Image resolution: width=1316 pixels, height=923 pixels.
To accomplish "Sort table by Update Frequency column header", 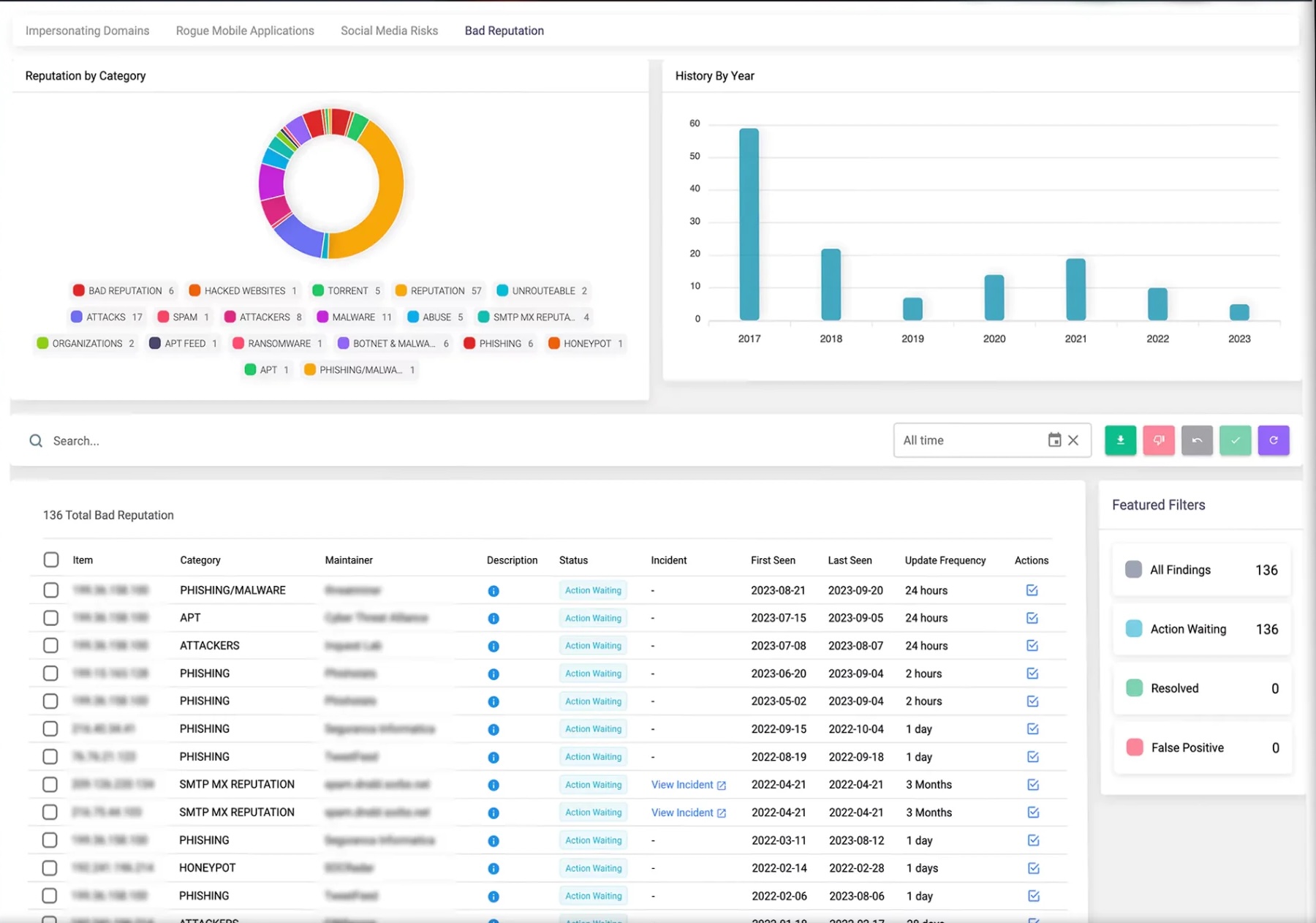I will 945,560.
